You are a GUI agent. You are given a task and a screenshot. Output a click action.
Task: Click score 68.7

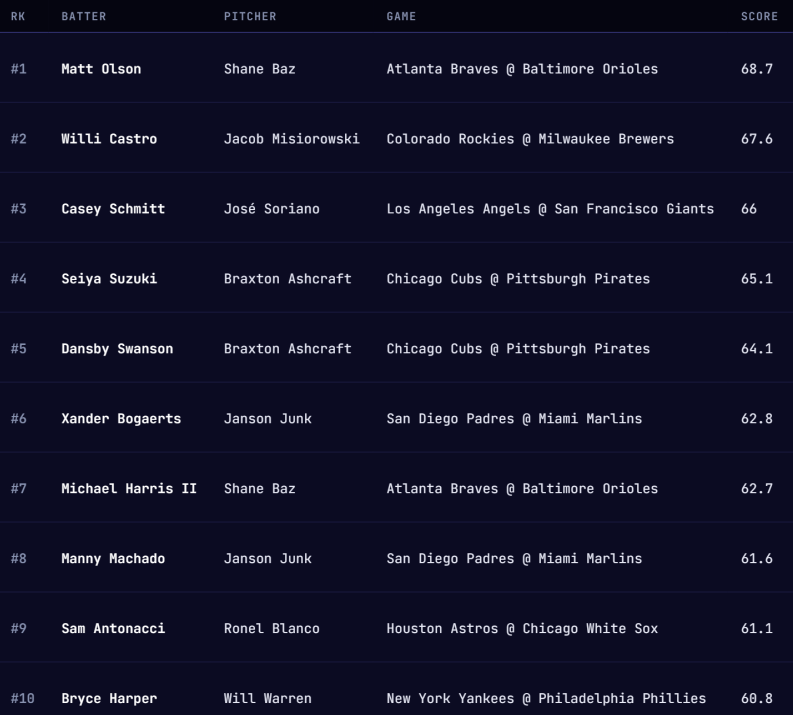(757, 69)
